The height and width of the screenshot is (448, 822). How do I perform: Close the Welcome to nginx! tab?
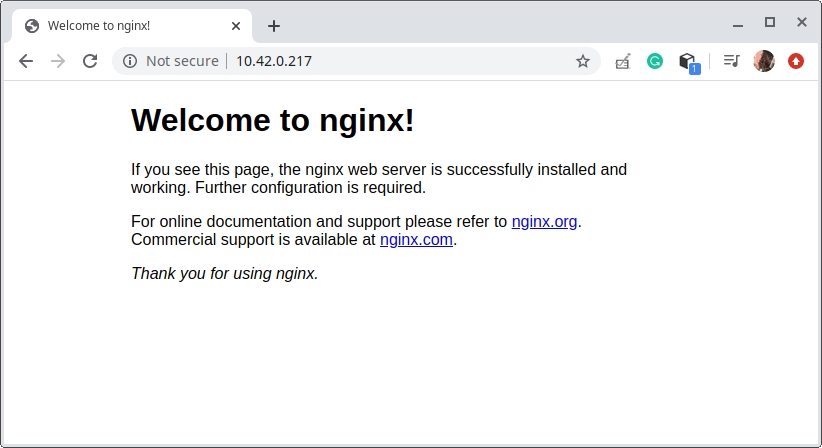pos(236,26)
